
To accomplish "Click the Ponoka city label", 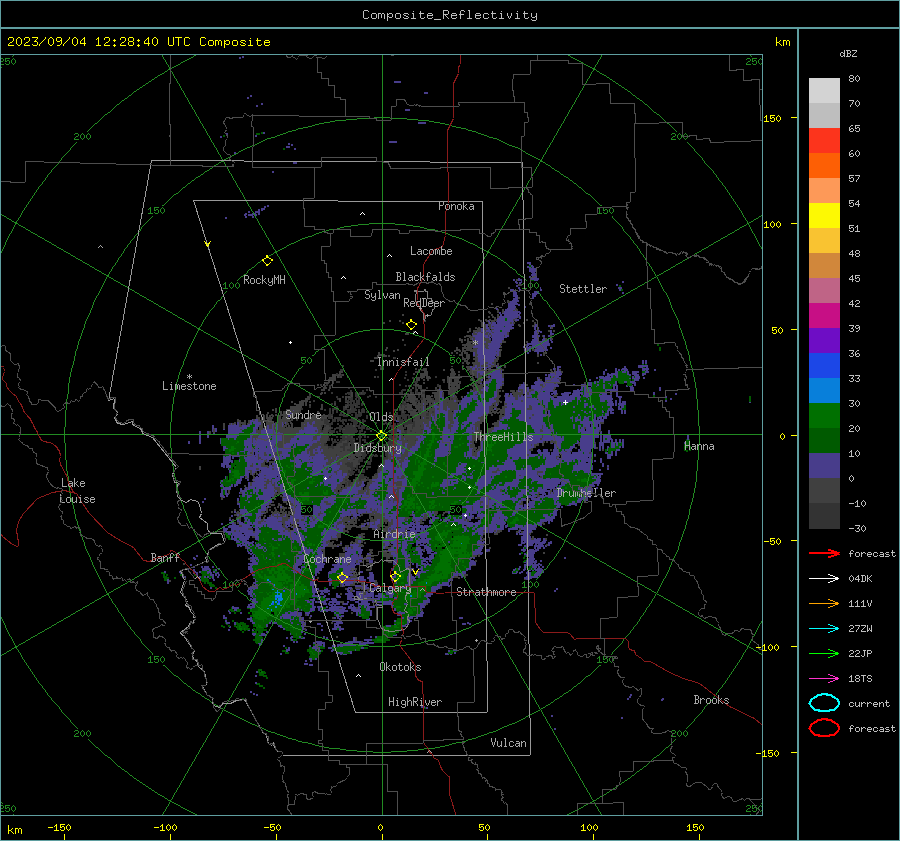I will pyautogui.click(x=456, y=206).
